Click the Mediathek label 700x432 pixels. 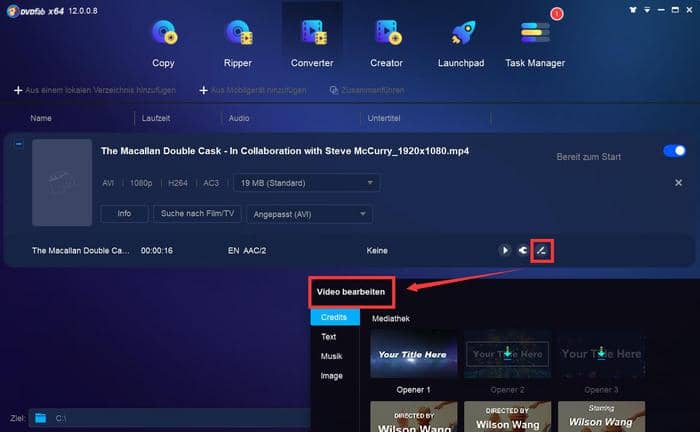point(391,319)
